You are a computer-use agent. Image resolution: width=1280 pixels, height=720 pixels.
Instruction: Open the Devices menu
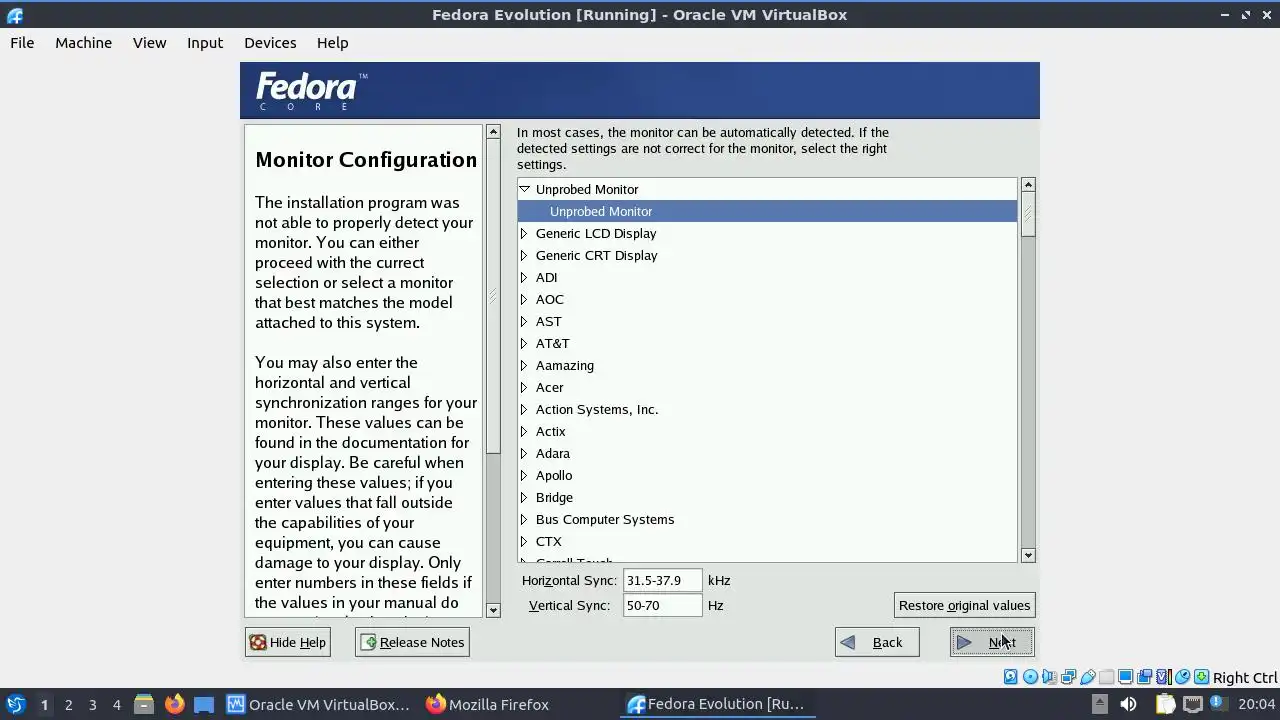(x=270, y=43)
